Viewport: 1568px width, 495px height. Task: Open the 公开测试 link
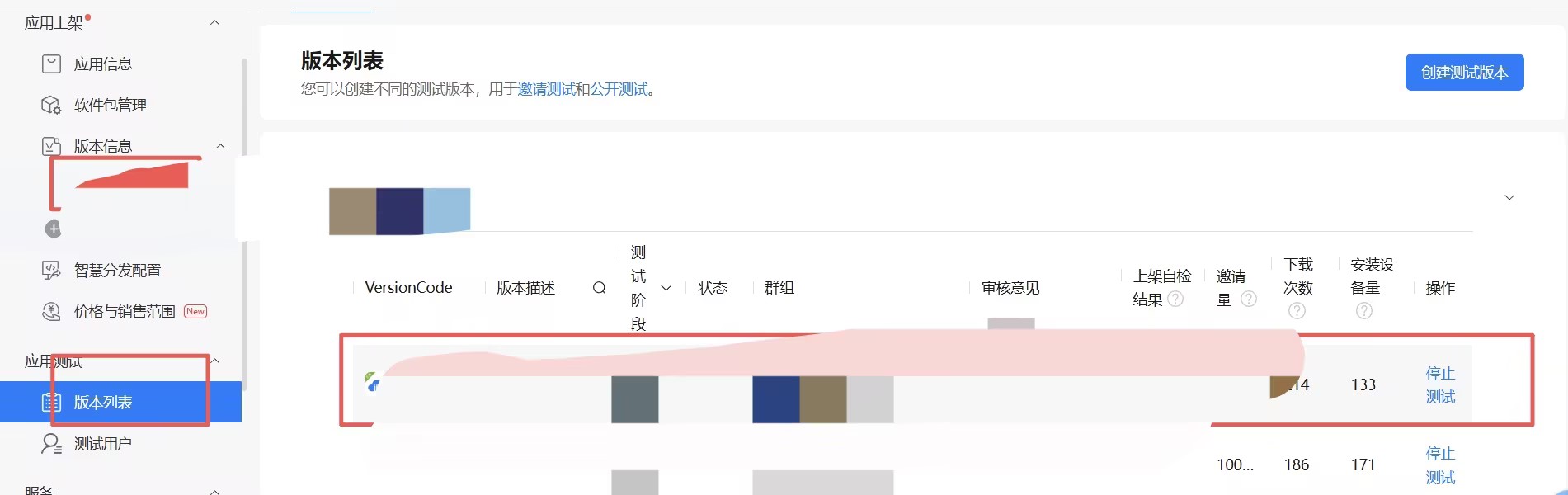[619, 89]
